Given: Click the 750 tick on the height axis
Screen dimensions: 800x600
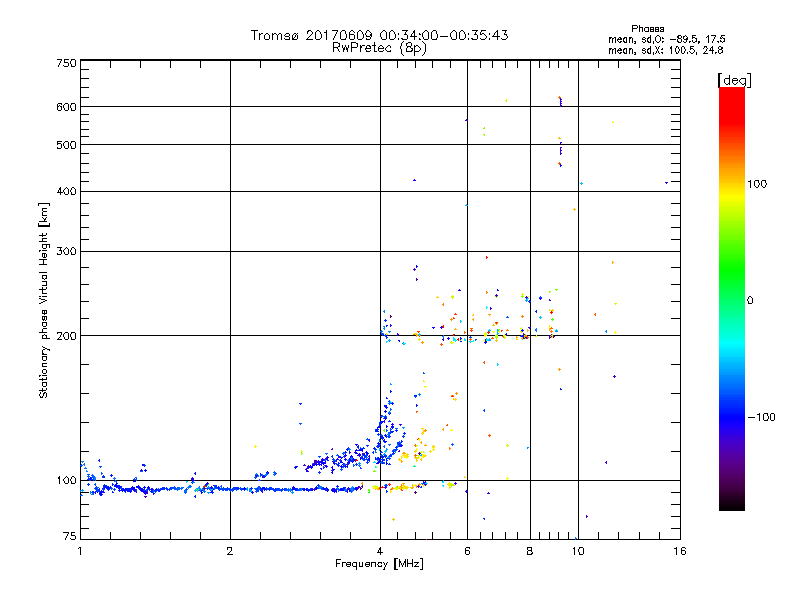Looking at the screenshot, I should (66, 63).
